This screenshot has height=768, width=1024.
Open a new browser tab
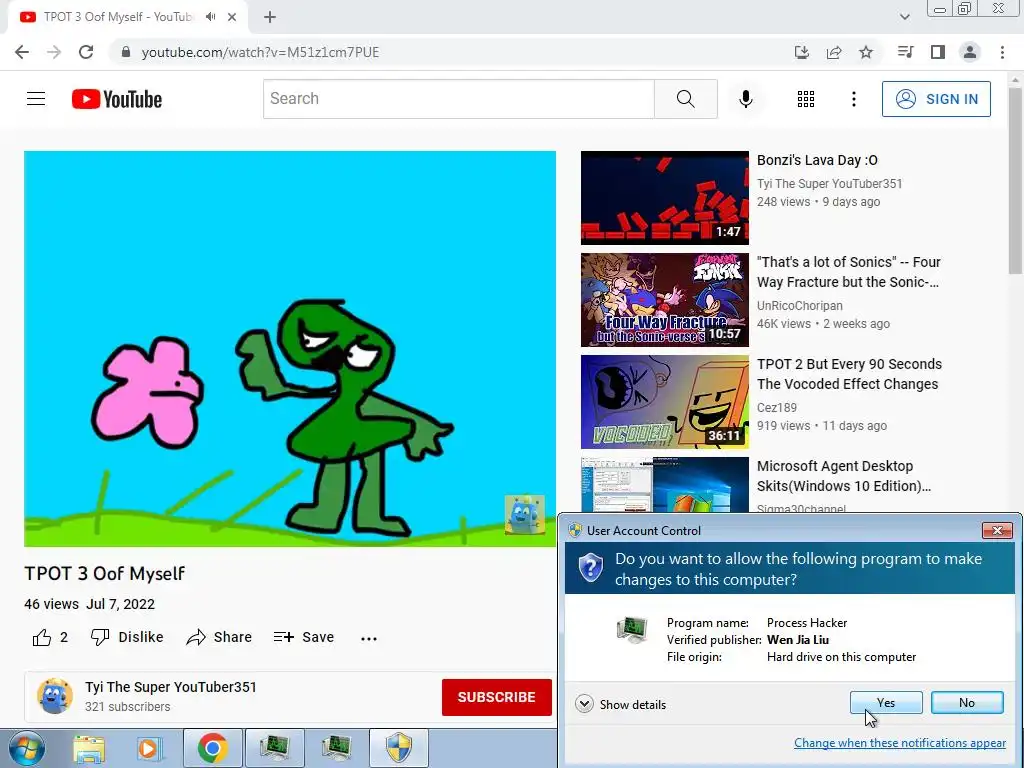[270, 17]
